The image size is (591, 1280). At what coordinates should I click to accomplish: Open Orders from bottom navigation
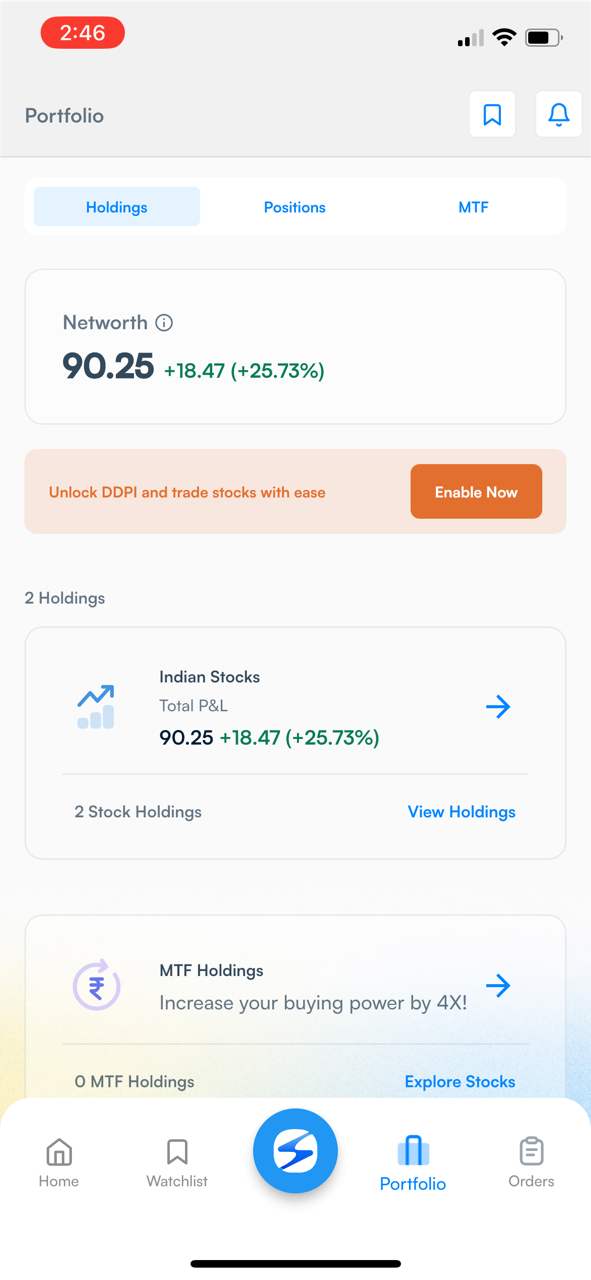[531, 1163]
